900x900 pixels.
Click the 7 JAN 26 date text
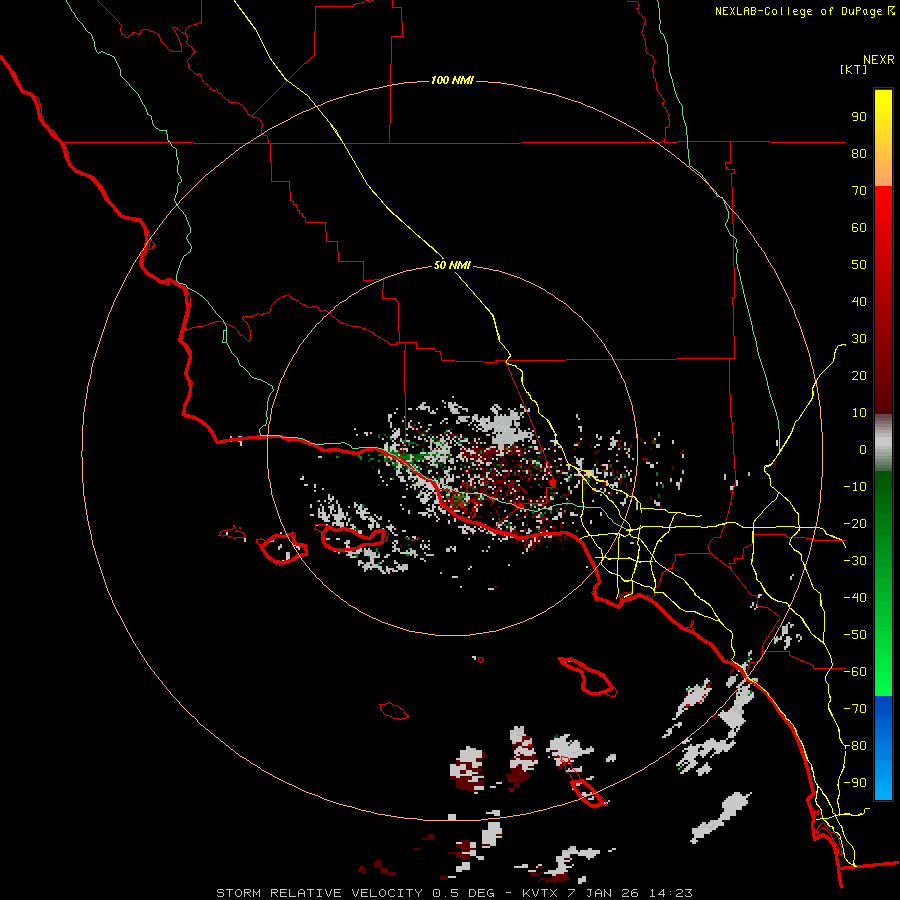tap(604, 893)
